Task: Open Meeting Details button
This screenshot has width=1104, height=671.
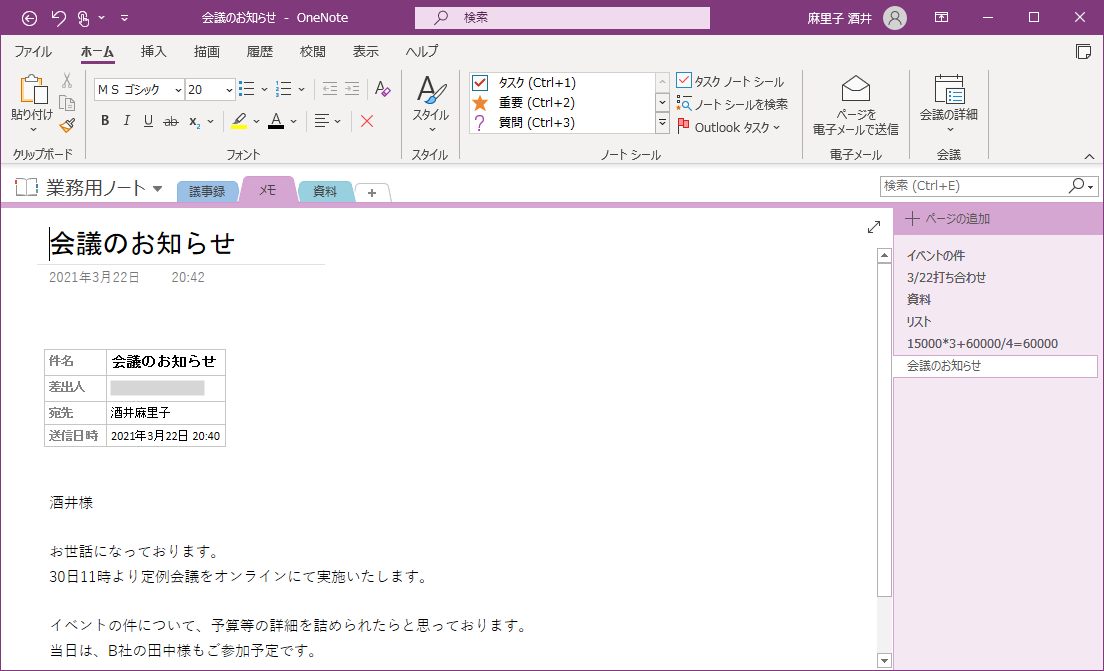Action: click(948, 104)
